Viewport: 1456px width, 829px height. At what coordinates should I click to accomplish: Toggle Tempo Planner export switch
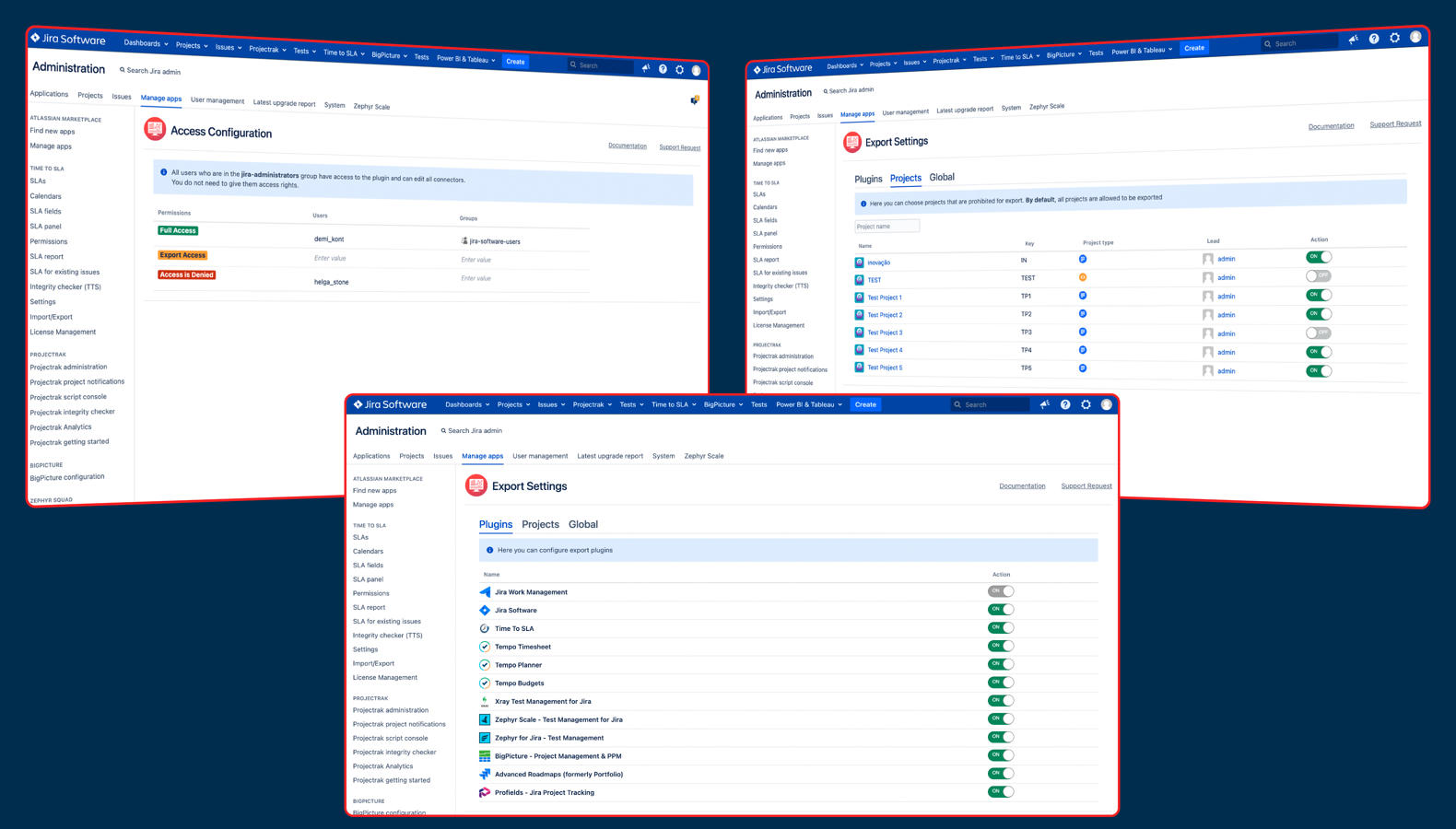point(1001,664)
